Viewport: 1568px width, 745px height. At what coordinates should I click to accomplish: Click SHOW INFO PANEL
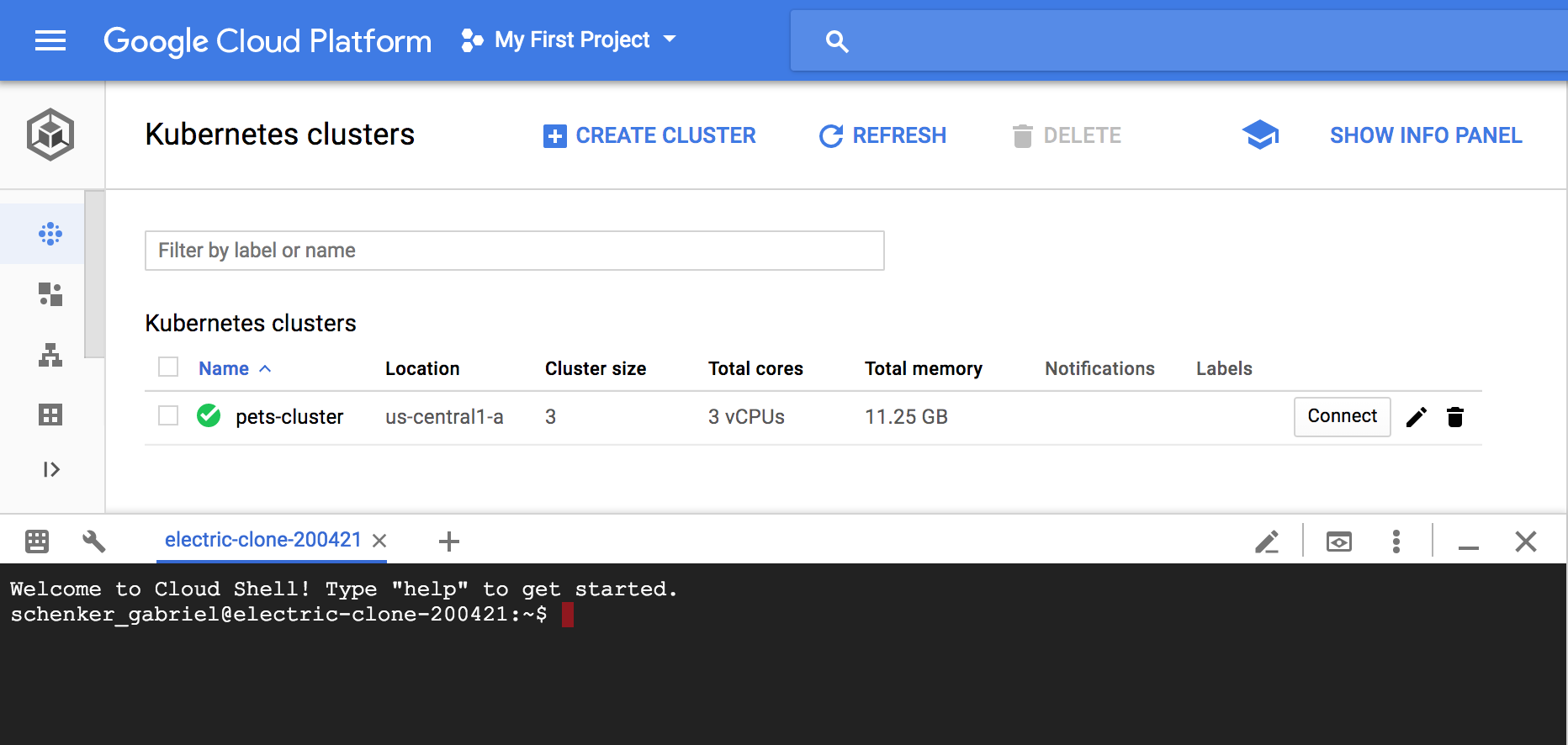(x=1426, y=135)
